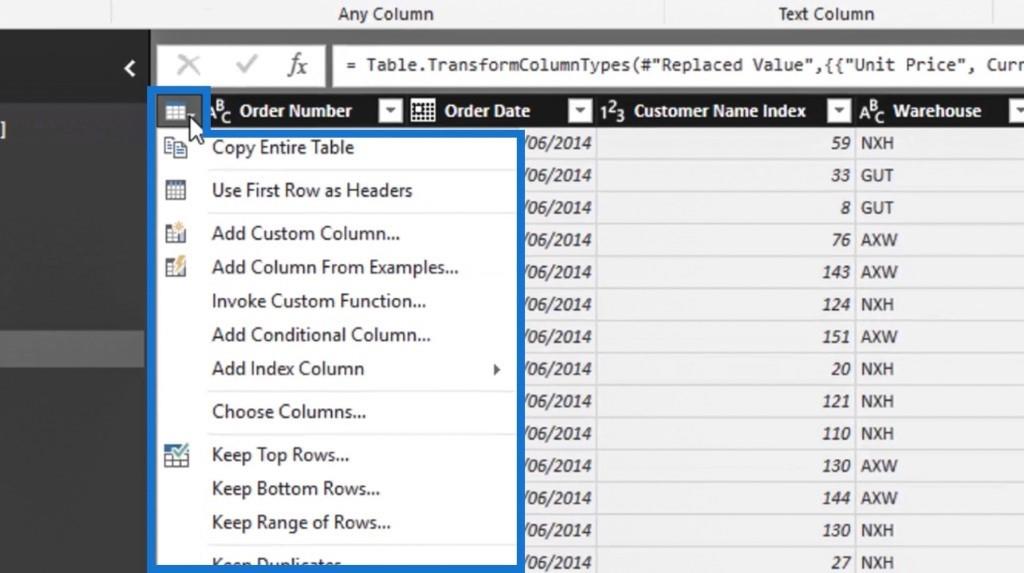Click the Text Column ribbon group label
This screenshot has height=573, width=1024.
826,14
